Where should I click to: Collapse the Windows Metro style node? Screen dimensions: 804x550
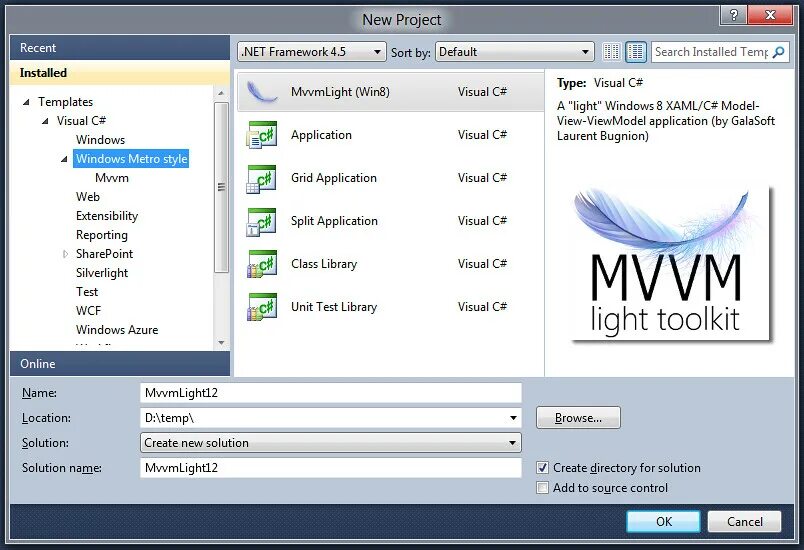pyautogui.click(x=64, y=159)
